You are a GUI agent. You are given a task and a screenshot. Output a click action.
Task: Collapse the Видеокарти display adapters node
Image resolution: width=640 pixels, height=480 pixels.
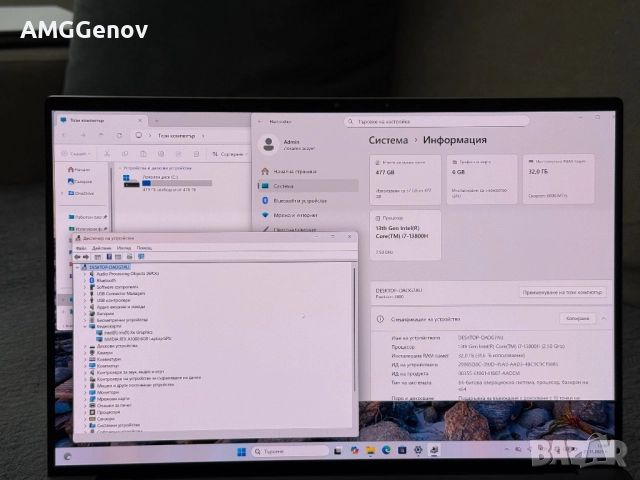pos(87,325)
